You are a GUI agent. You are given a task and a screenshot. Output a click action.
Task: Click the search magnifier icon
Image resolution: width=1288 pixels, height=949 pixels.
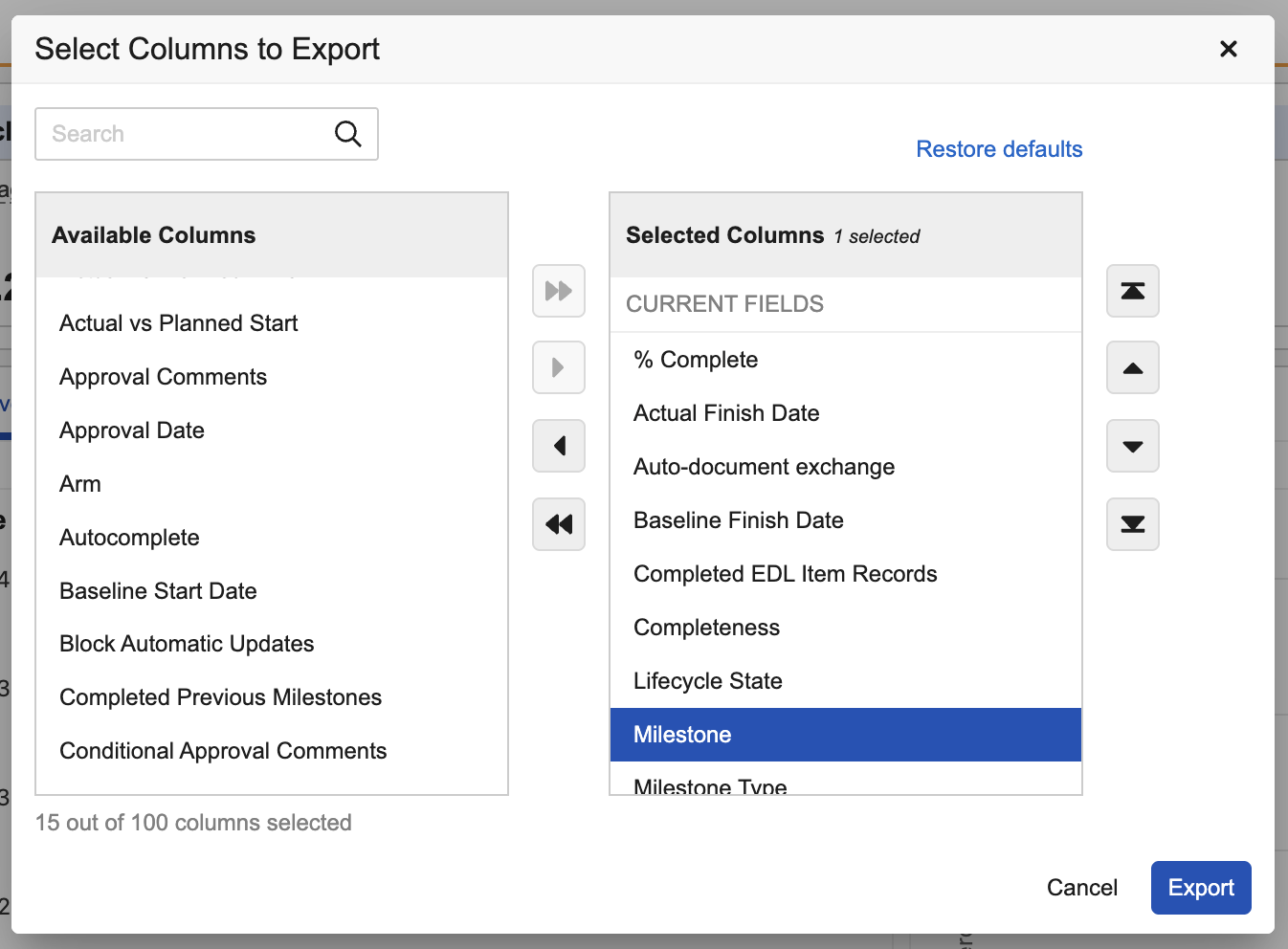coord(348,134)
